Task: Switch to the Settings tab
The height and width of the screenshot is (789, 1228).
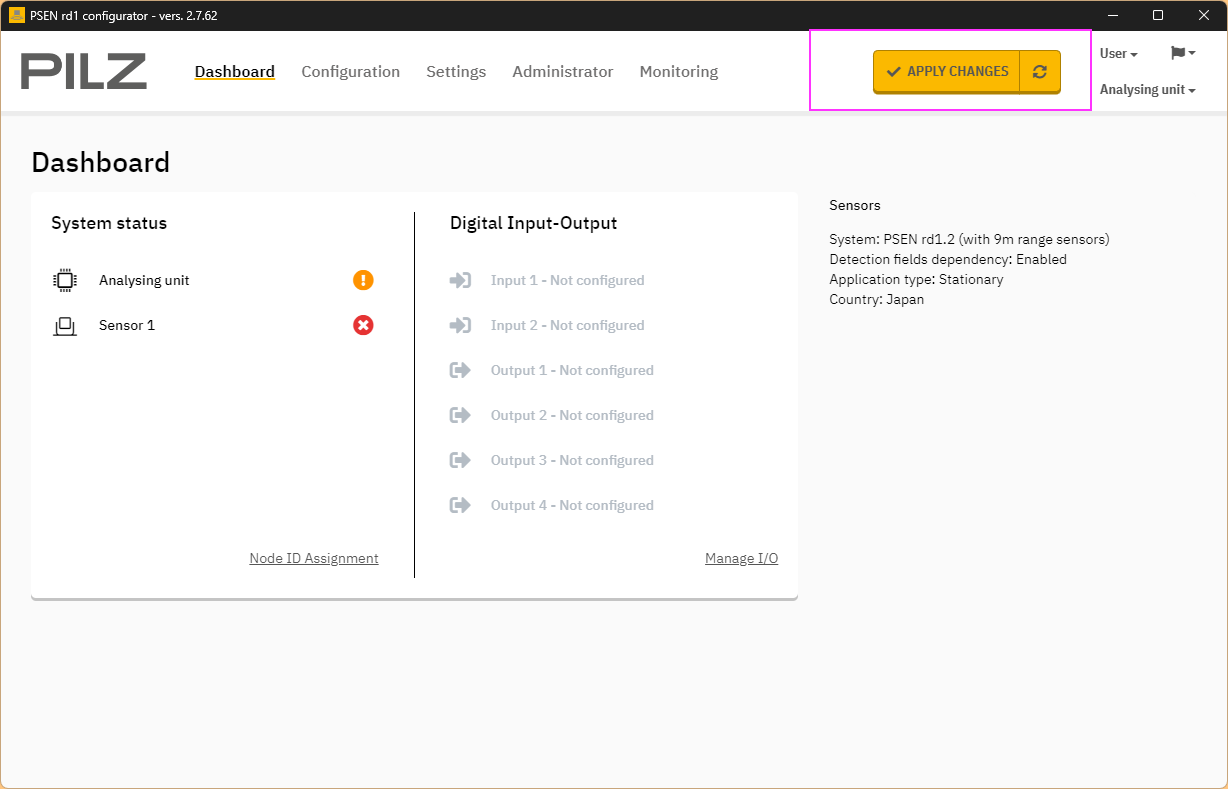Action: pos(456,72)
